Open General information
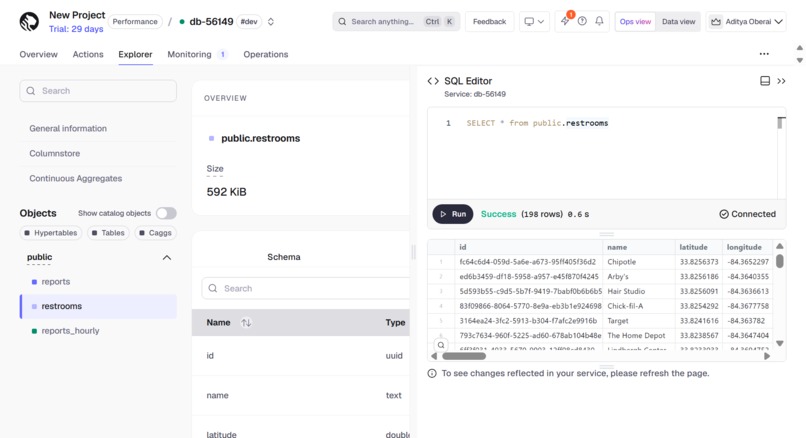Image resolution: width=806 pixels, height=438 pixels. 68,128
